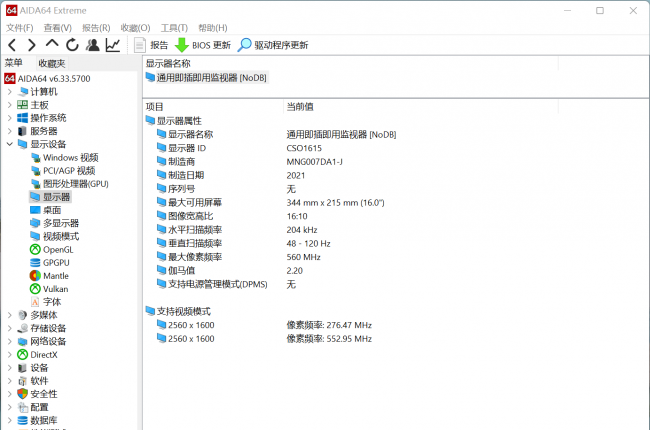650x430 pixels.
Task: Click the BIOS 更新 green arrow button
Action: pyautogui.click(x=203, y=45)
